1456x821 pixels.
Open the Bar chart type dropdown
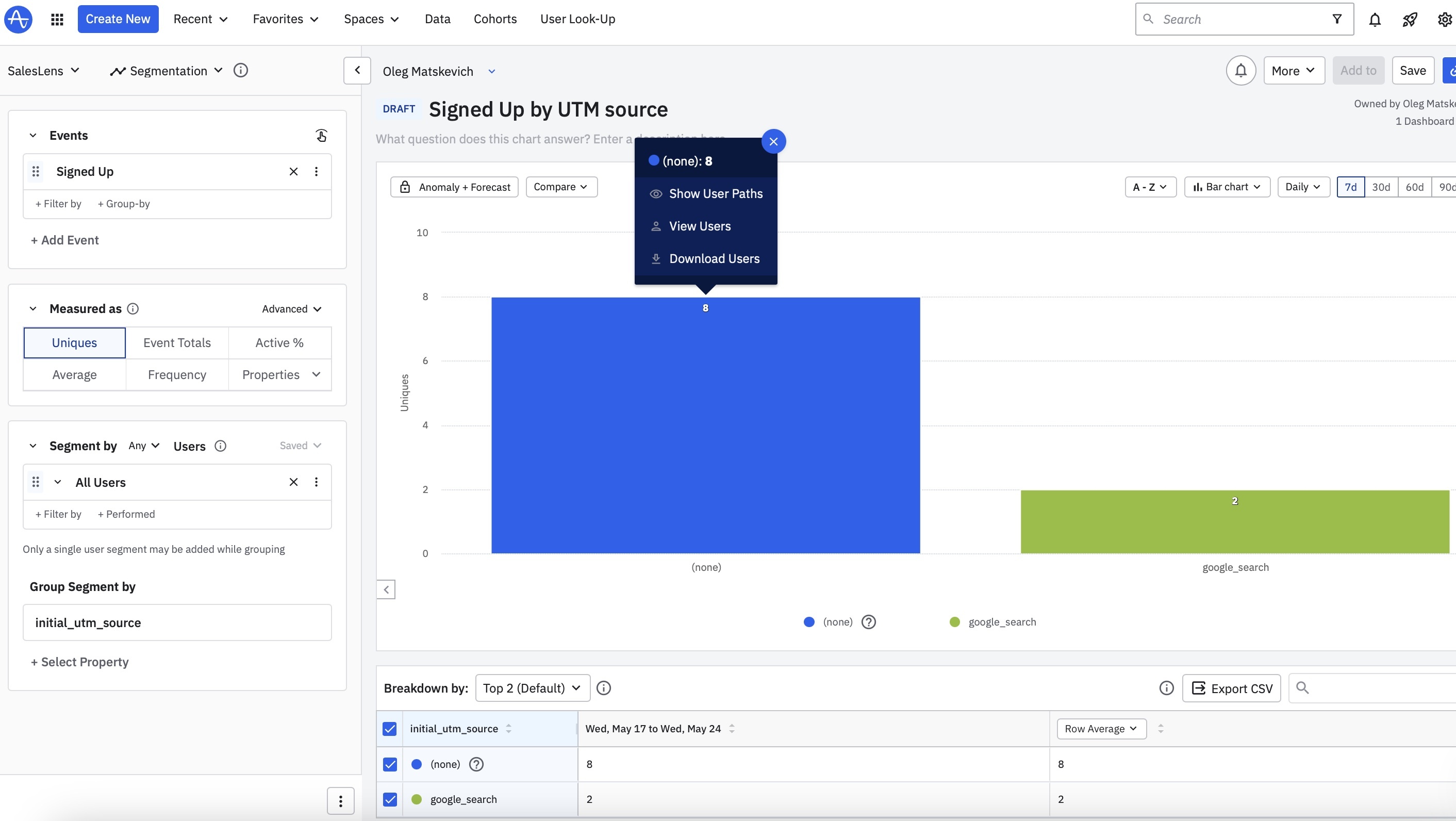click(1227, 187)
